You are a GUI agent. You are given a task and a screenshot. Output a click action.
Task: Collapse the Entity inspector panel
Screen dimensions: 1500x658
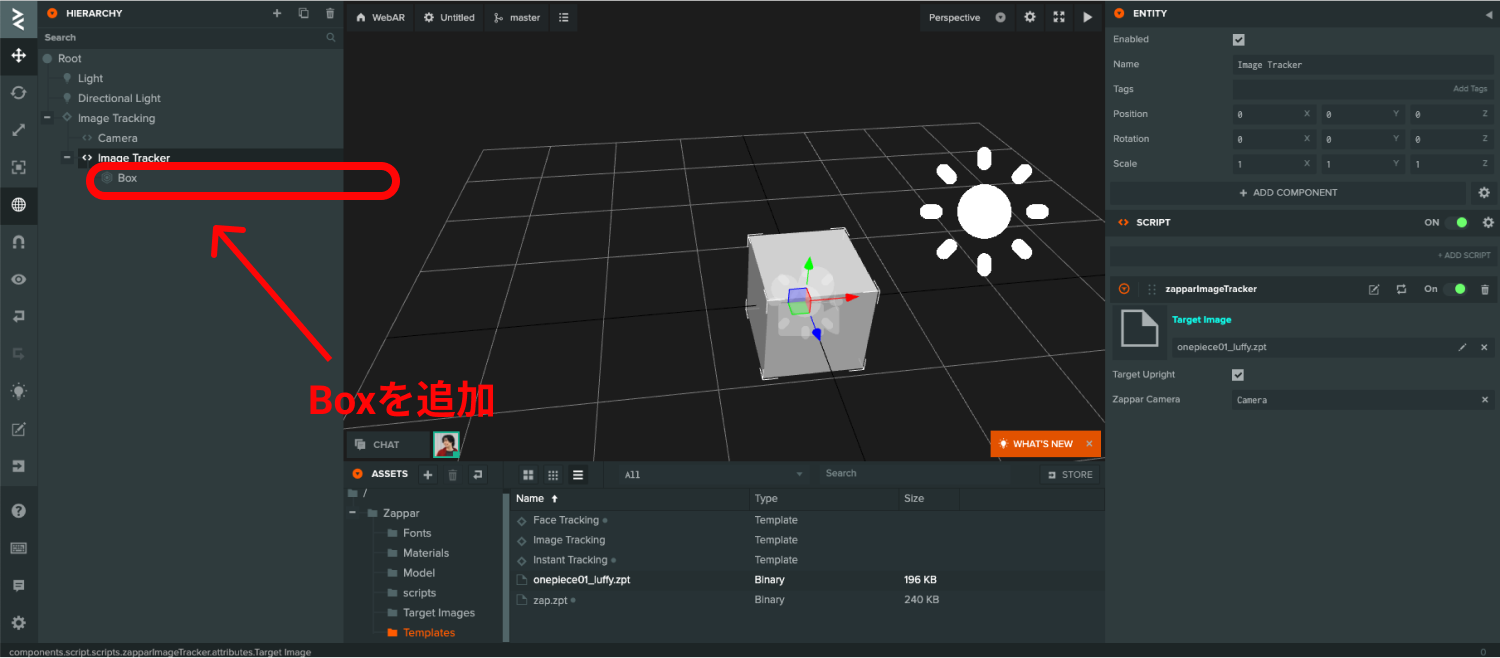(1119, 13)
